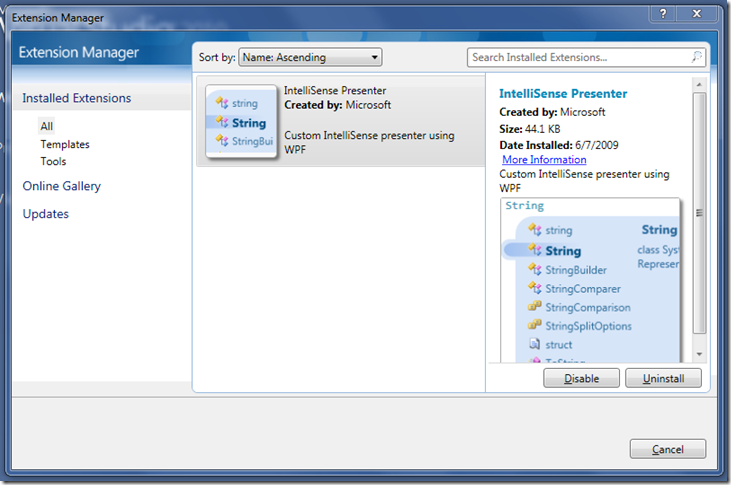
Task: Click the Cancel button
Action: click(668, 449)
